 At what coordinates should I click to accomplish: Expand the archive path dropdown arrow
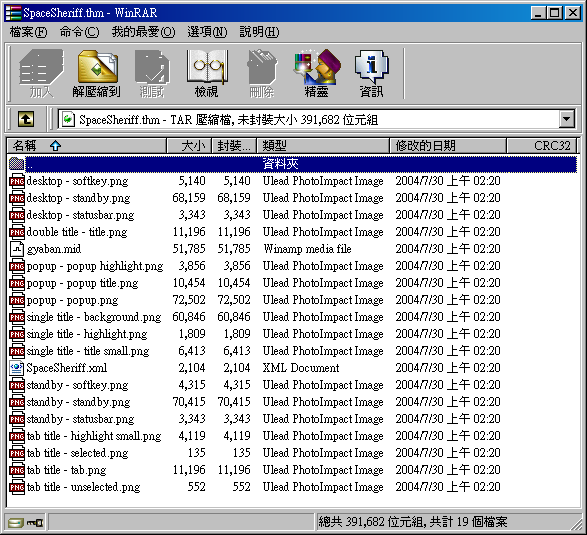tap(567, 119)
